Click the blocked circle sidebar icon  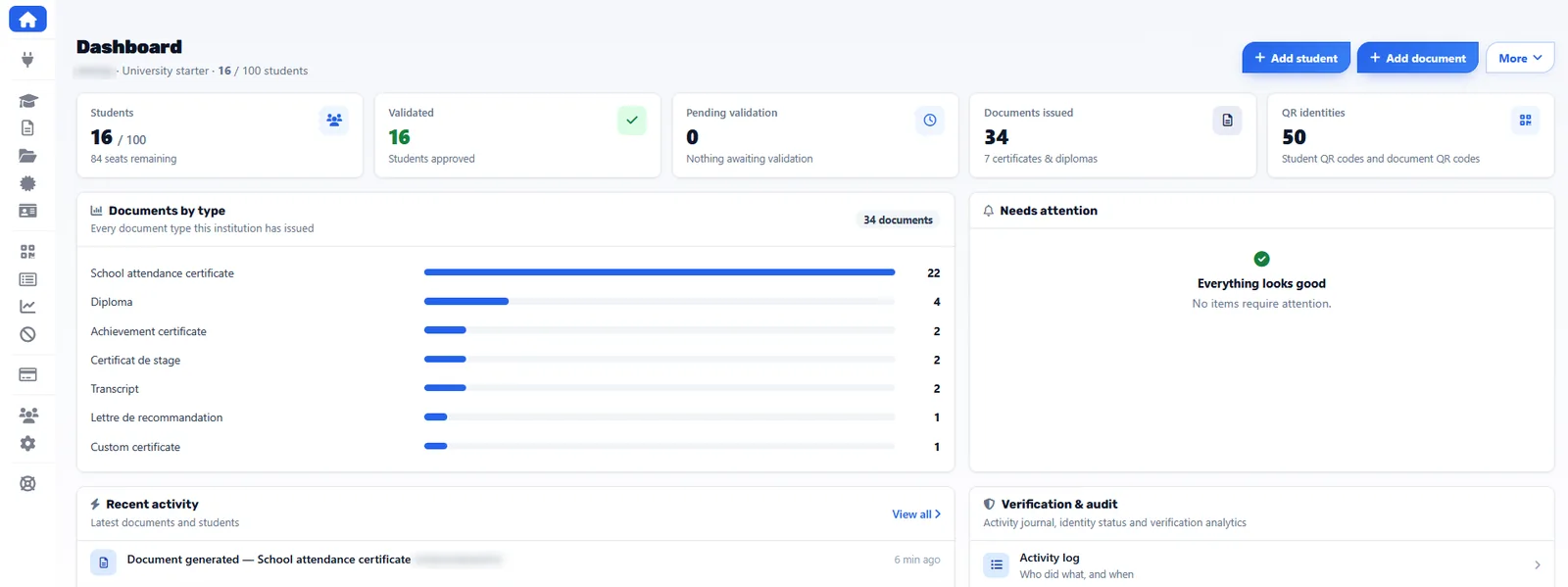click(x=27, y=334)
